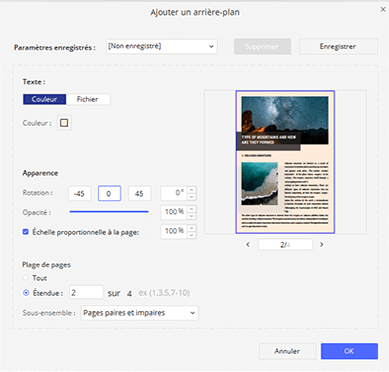Click the scale percentage field
The height and width of the screenshot is (372, 389).
[174, 231]
